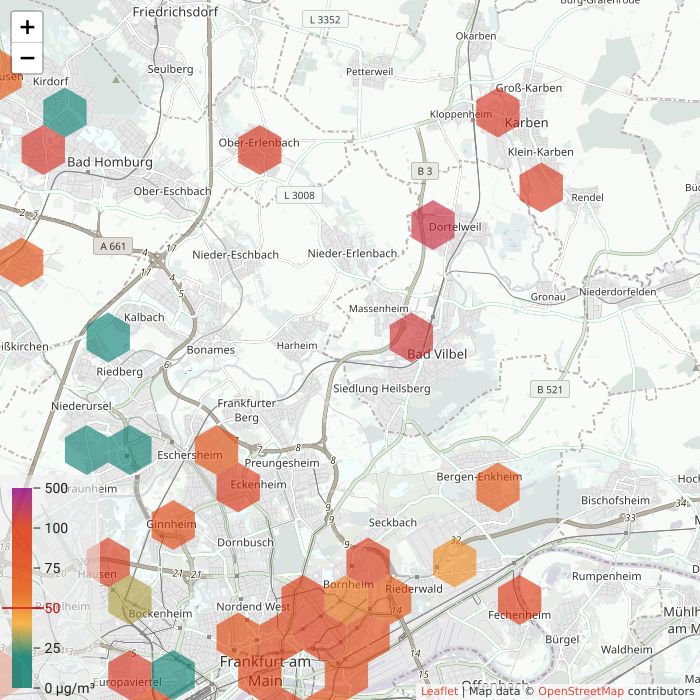Click the magenta hexagon at Dortelweil
The height and width of the screenshot is (700, 700).
point(433,225)
